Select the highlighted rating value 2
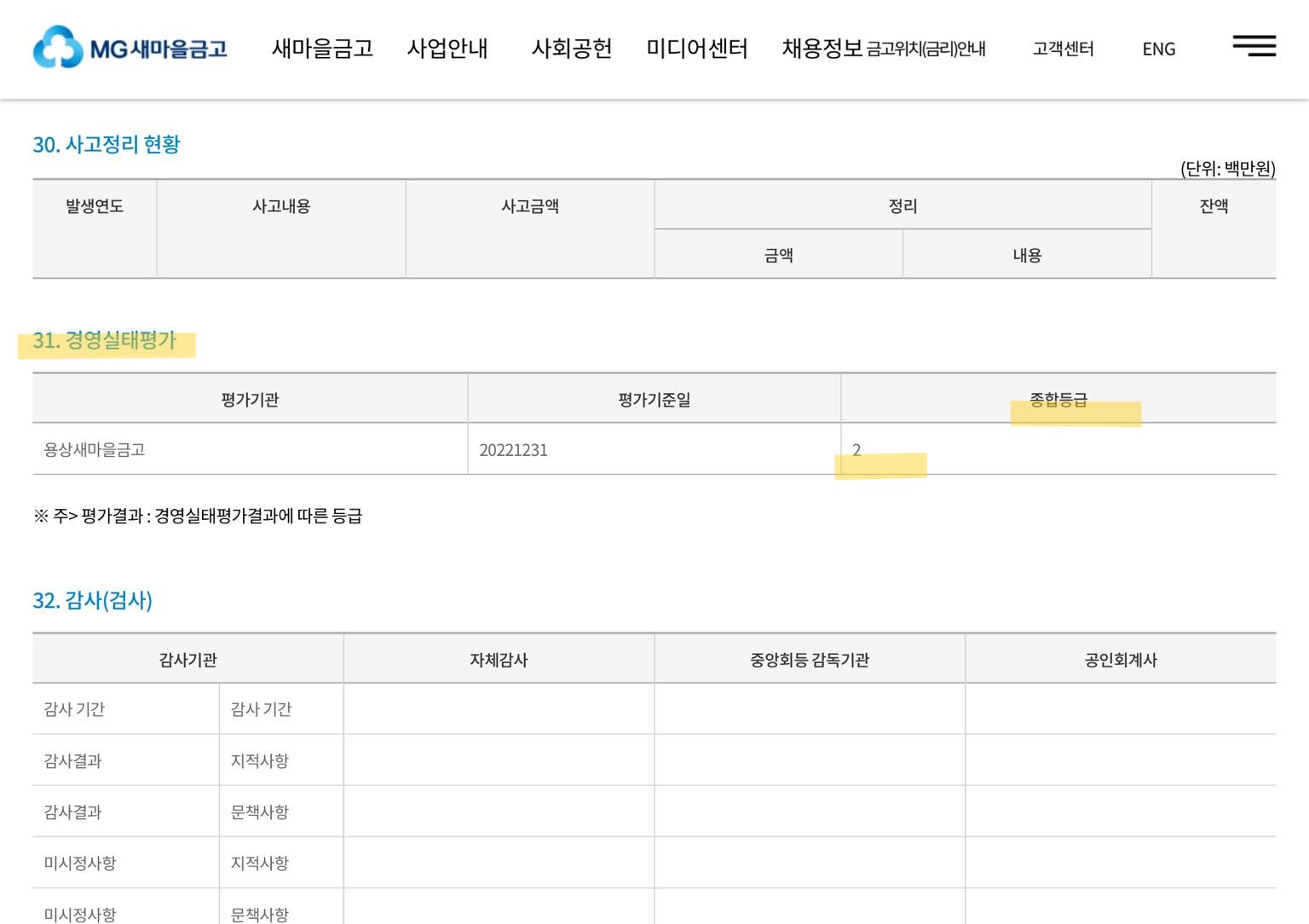1309x924 pixels. pyautogui.click(x=858, y=449)
